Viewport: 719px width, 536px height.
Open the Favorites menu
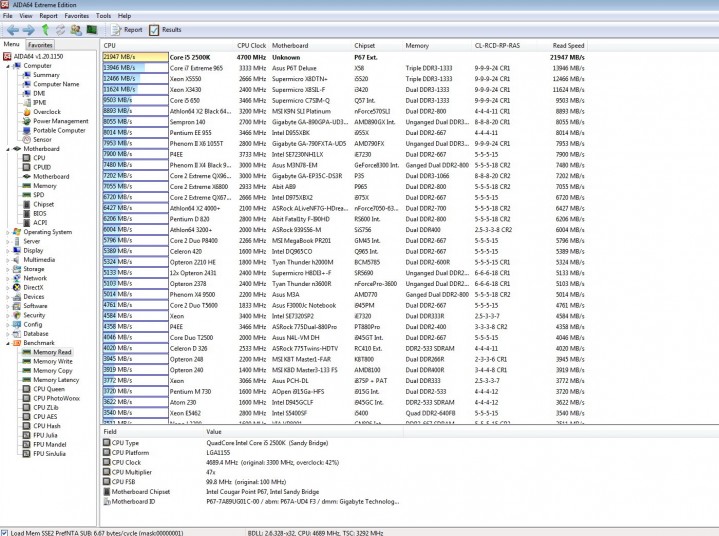[x=77, y=16]
